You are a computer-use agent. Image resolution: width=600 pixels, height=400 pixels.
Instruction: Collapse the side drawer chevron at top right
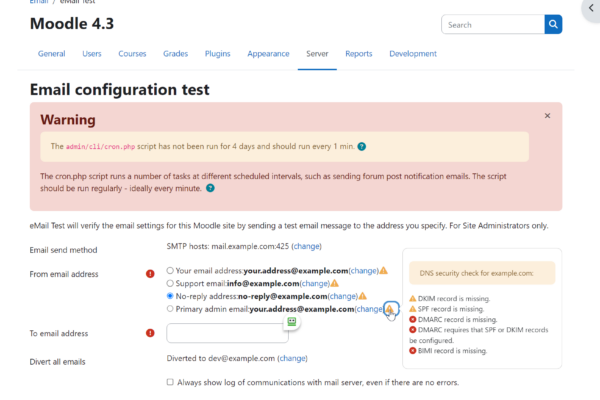click(591, 8)
